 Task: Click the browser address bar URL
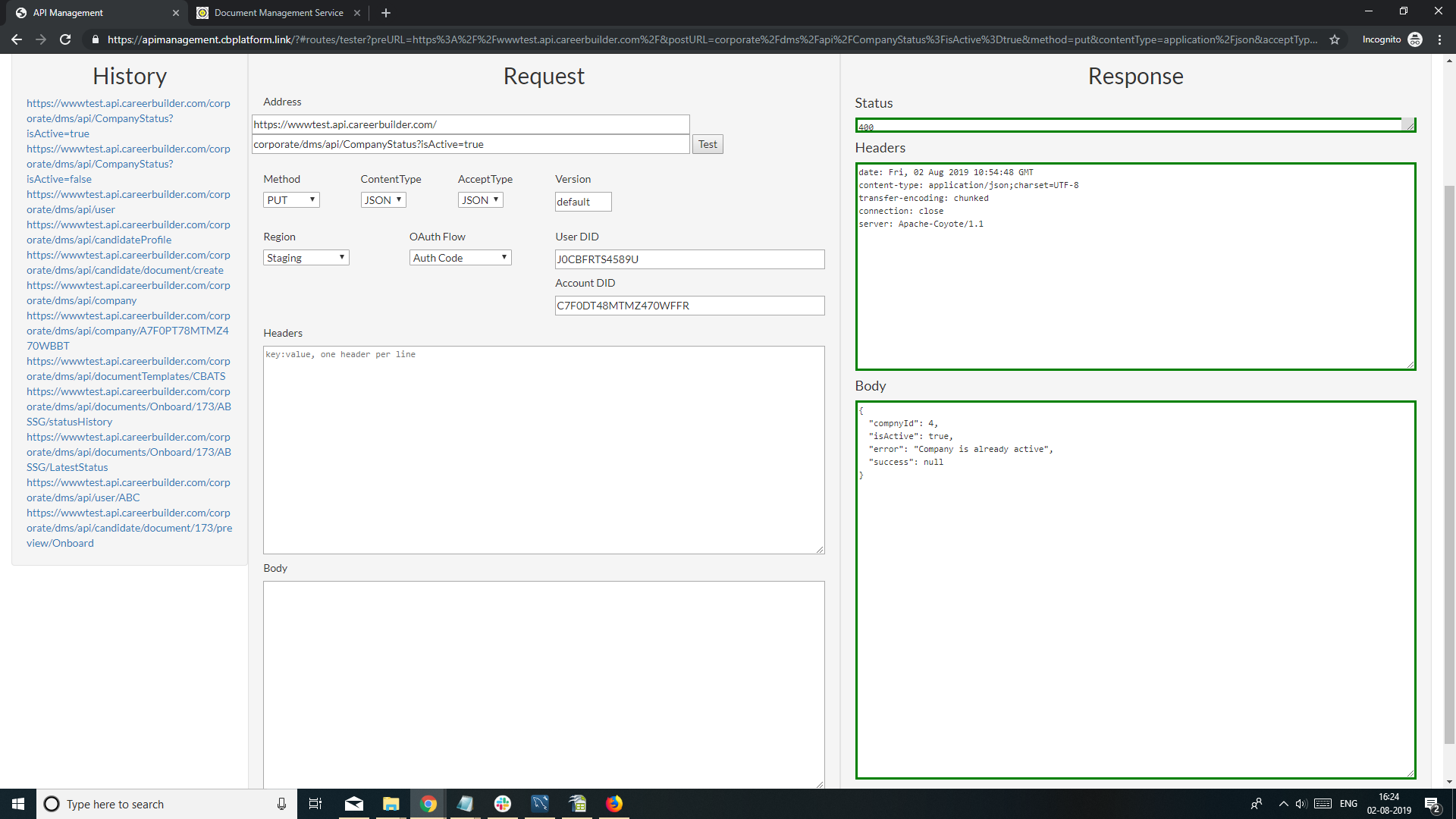(x=711, y=39)
